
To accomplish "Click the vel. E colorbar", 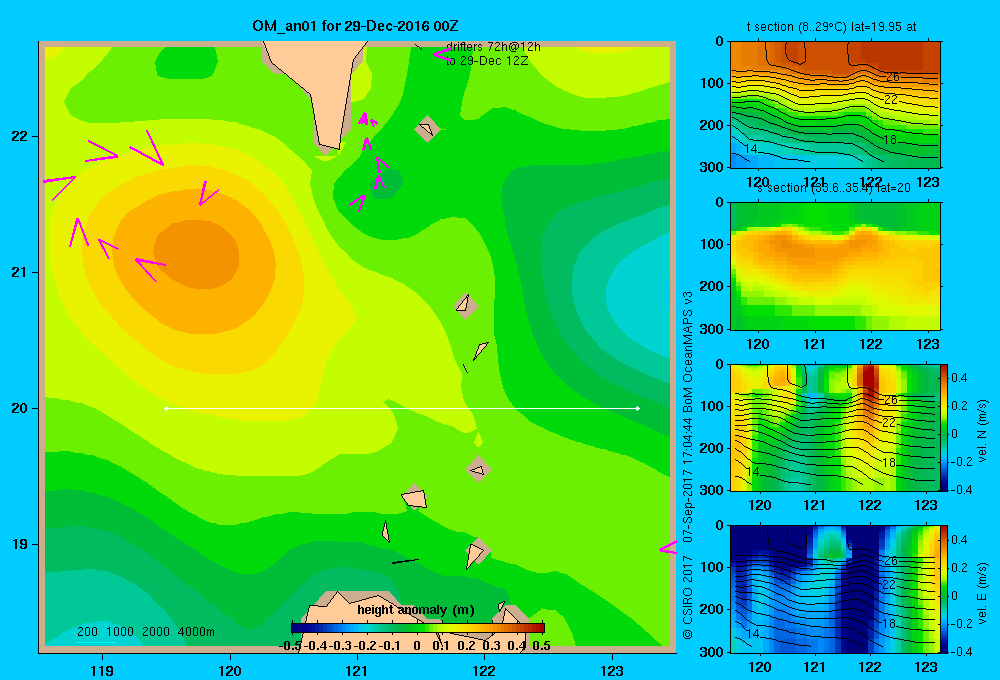I will pos(944,589).
